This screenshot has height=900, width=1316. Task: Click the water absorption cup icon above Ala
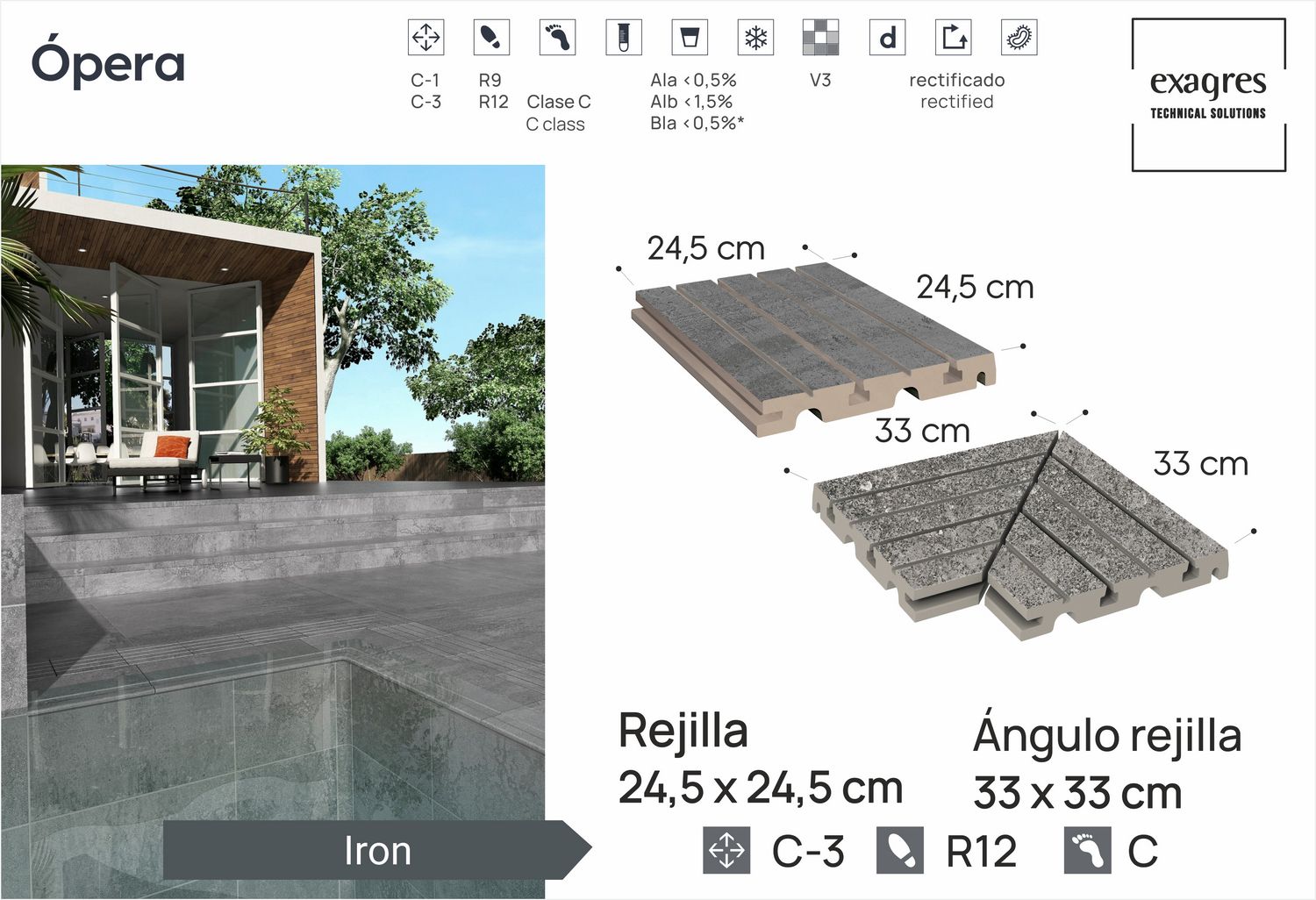pyautogui.click(x=690, y=38)
